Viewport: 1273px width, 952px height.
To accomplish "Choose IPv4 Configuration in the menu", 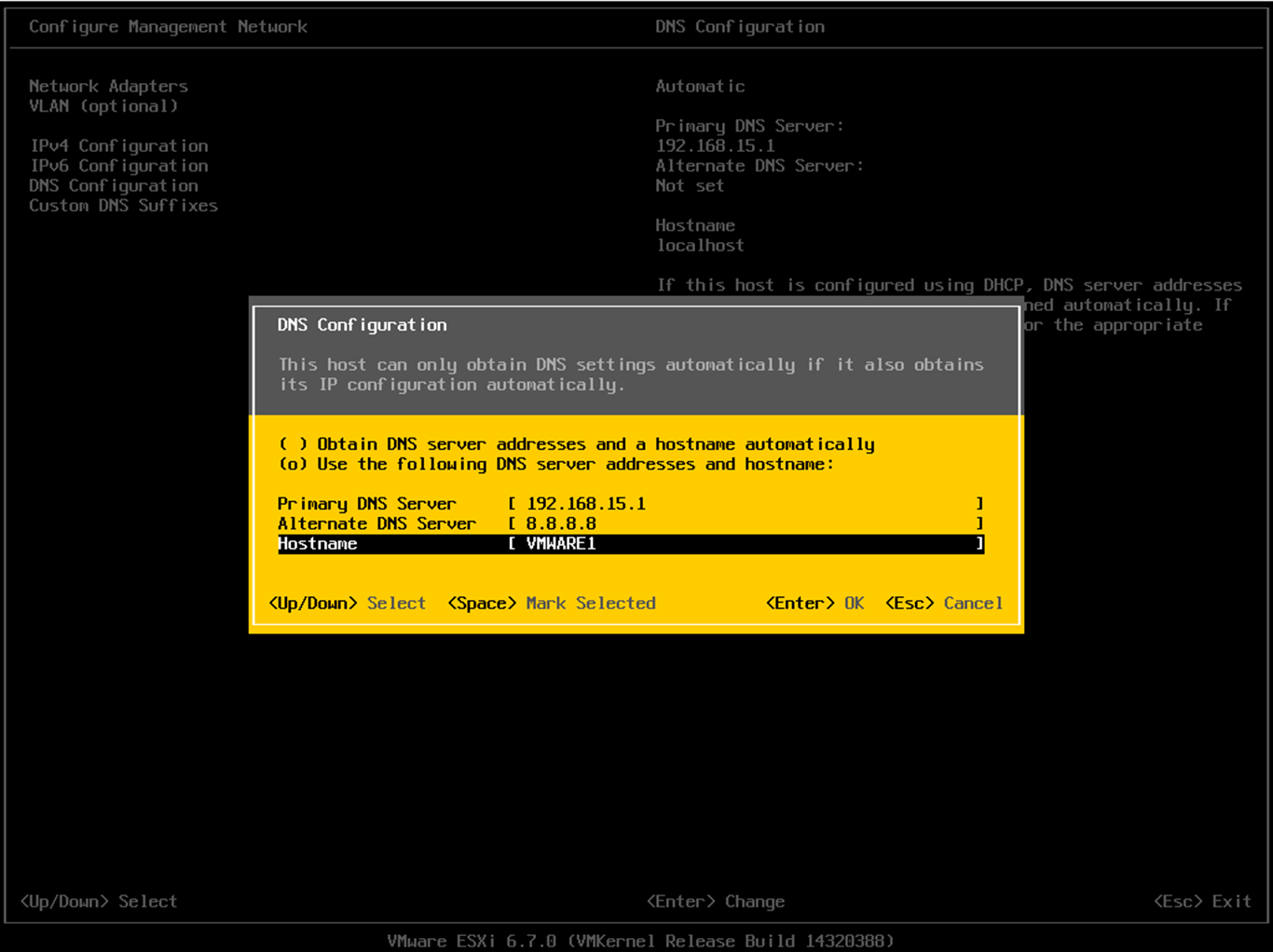I will (118, 146).
